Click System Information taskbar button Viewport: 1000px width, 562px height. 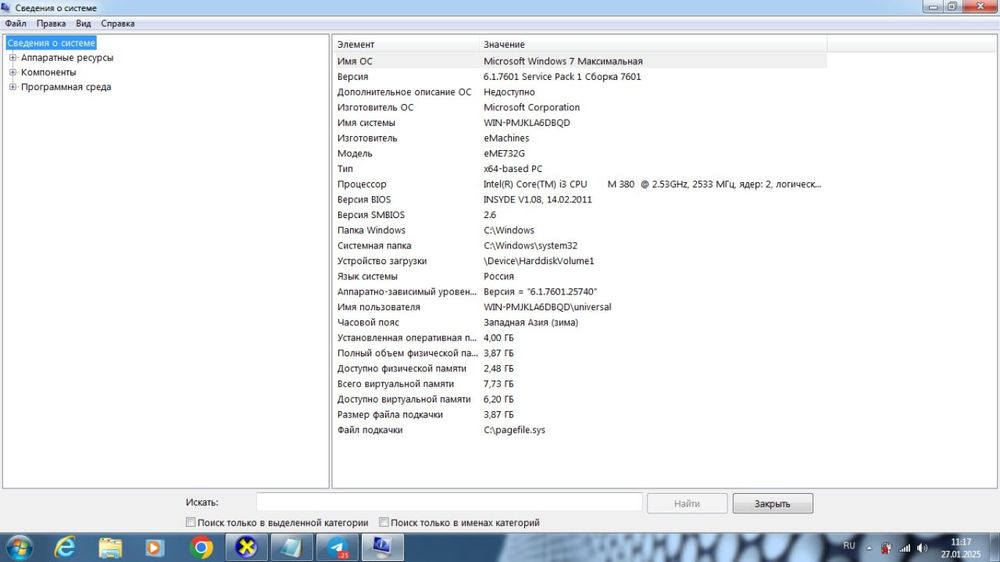[x=382, y=547]
